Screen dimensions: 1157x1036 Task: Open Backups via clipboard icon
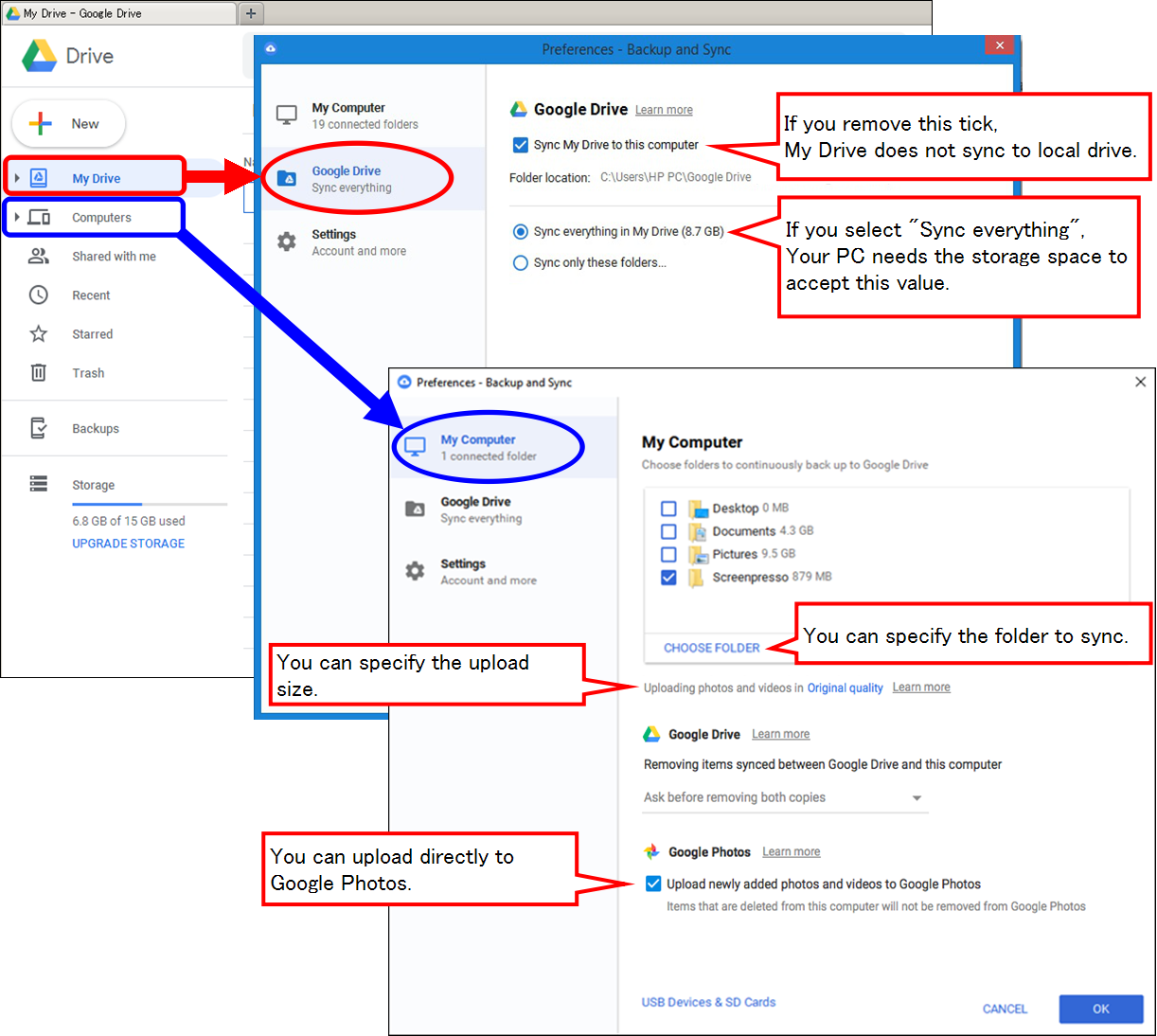coord(38,428)
